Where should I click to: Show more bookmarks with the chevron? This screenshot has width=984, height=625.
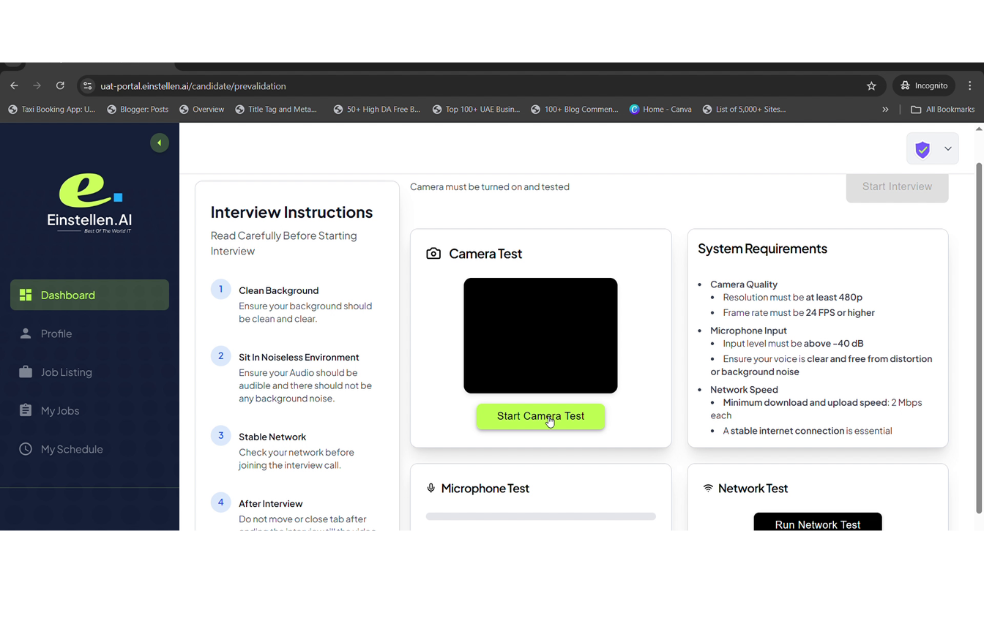(x=885, y=109)
